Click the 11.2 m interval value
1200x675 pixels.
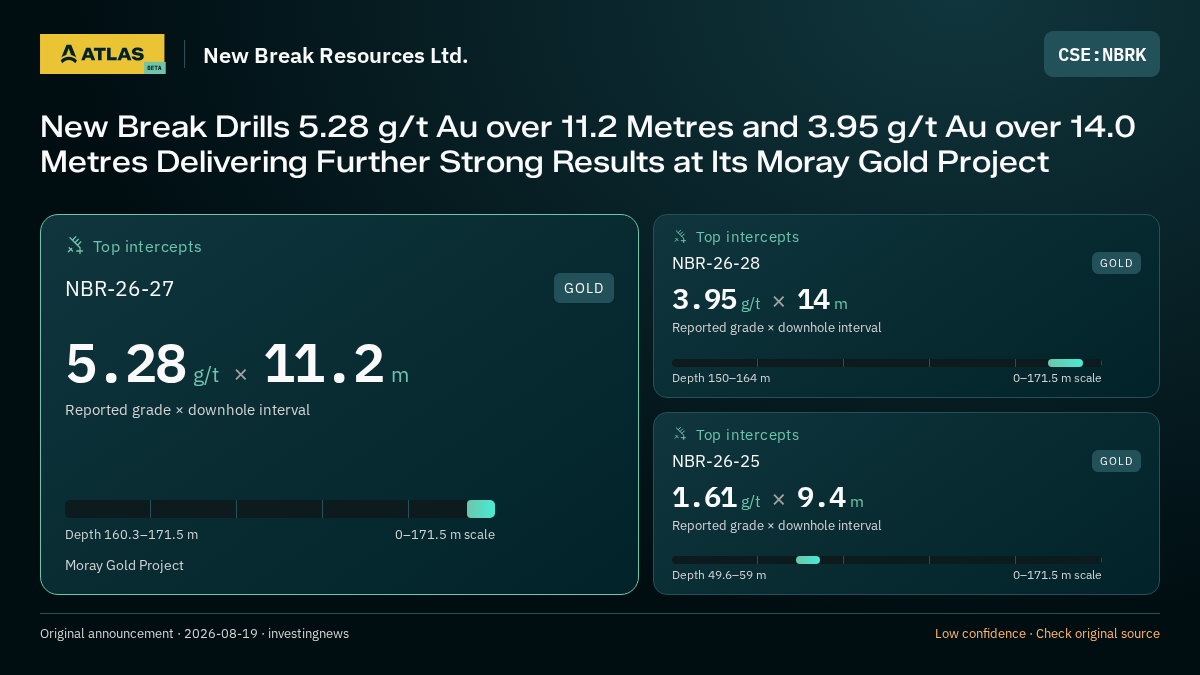pyautogui.click(x=336, y=364)
